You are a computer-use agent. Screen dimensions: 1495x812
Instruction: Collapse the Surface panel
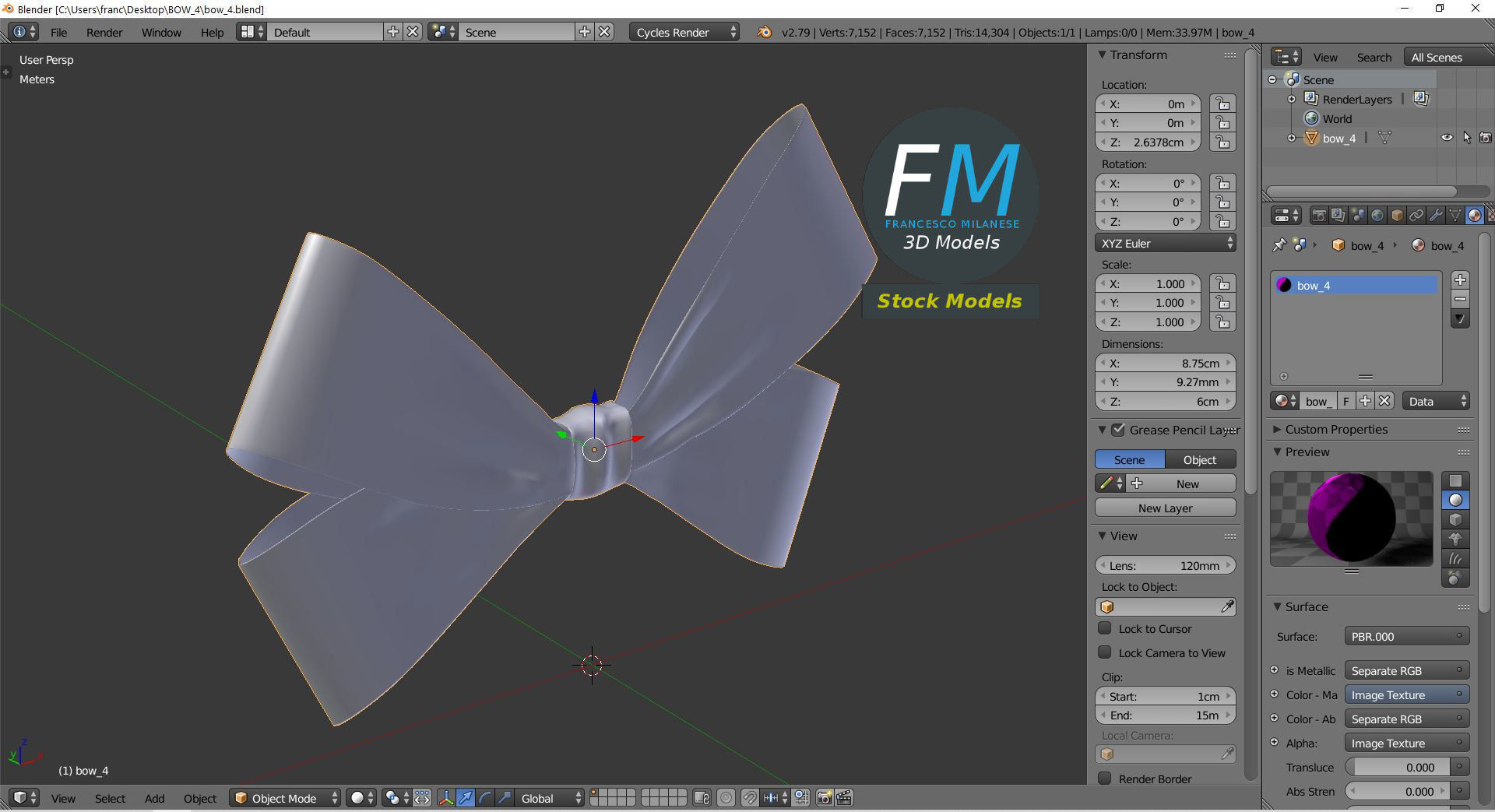click(x=1277, y=606)
